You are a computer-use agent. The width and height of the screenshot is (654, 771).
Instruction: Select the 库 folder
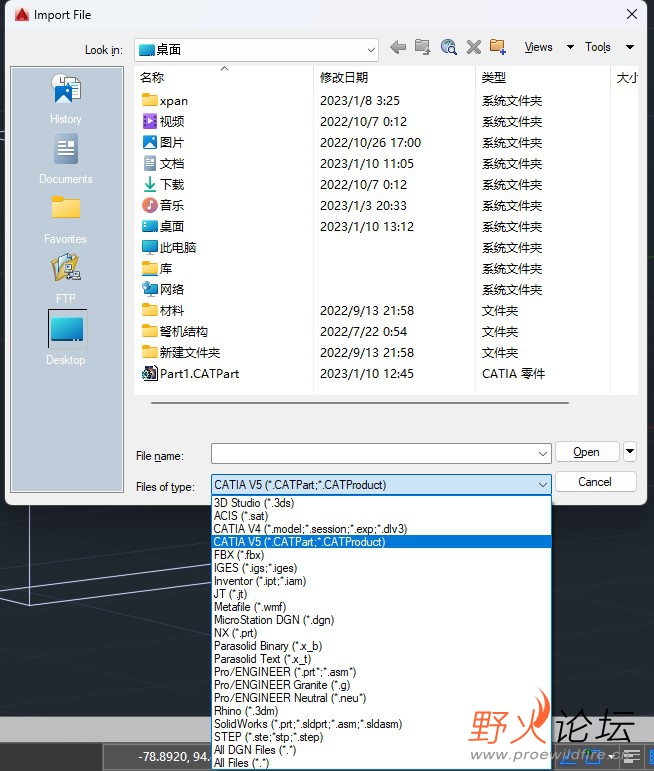click(x=157, y=268)
